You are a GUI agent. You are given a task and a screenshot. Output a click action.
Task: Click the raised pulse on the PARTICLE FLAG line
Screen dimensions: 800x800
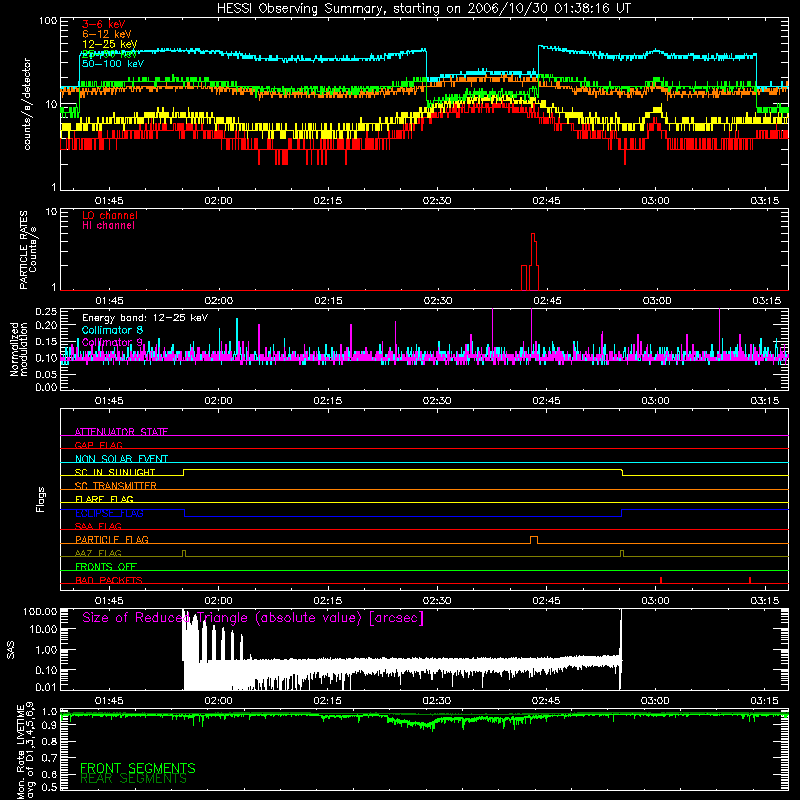pos(534,540)
